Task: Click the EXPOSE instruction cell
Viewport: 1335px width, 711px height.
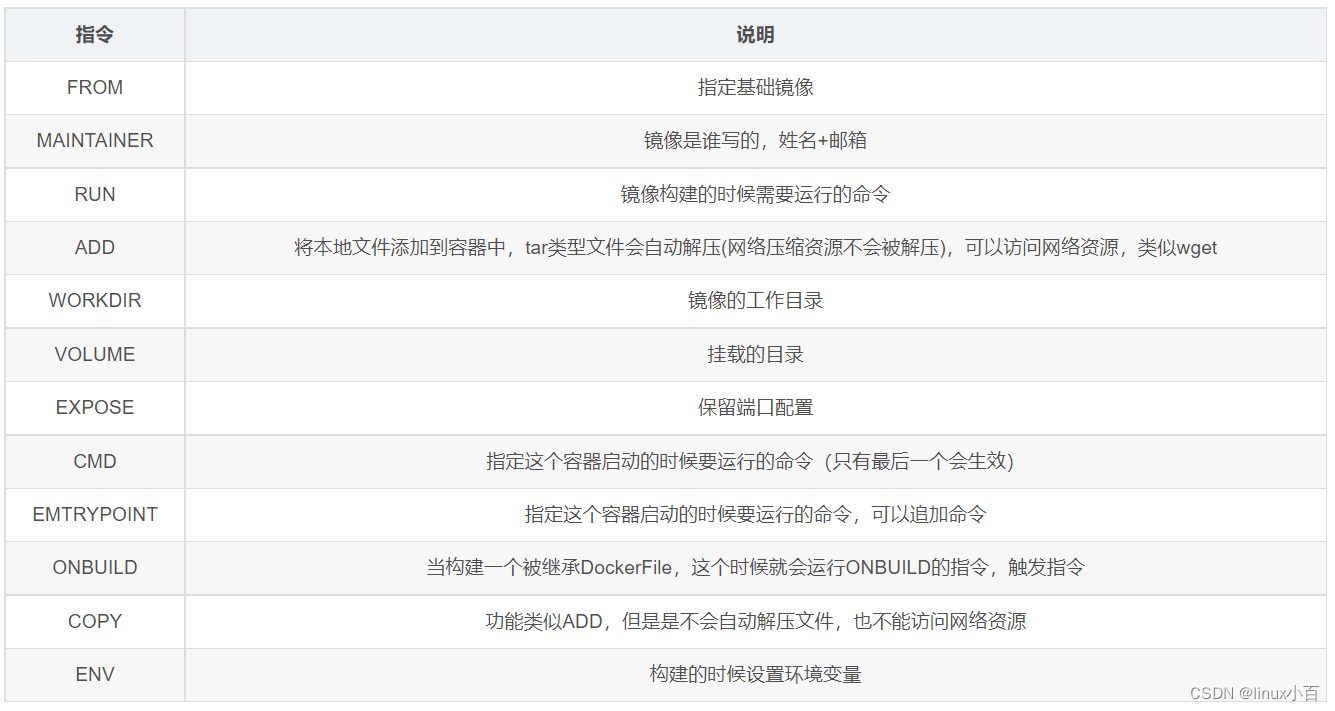Action: pyautogui.click(x=95, y=407)
